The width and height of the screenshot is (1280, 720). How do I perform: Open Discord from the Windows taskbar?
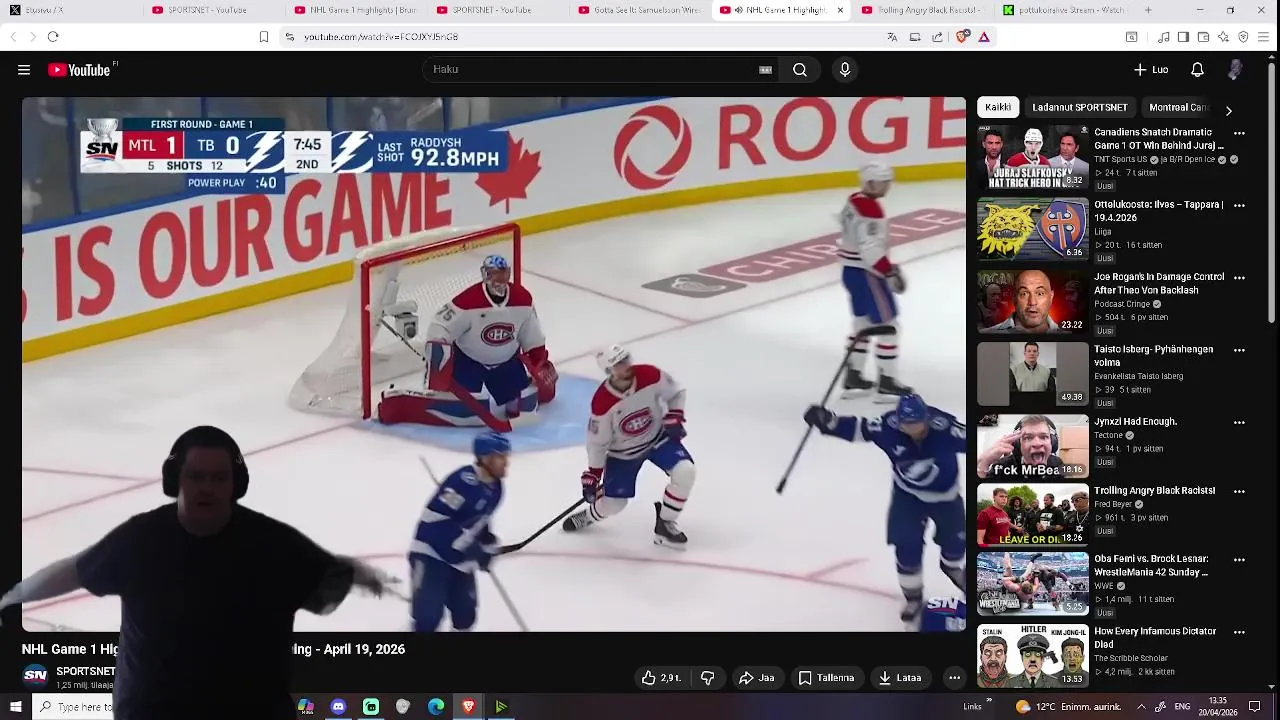click(x=338, y=707)
